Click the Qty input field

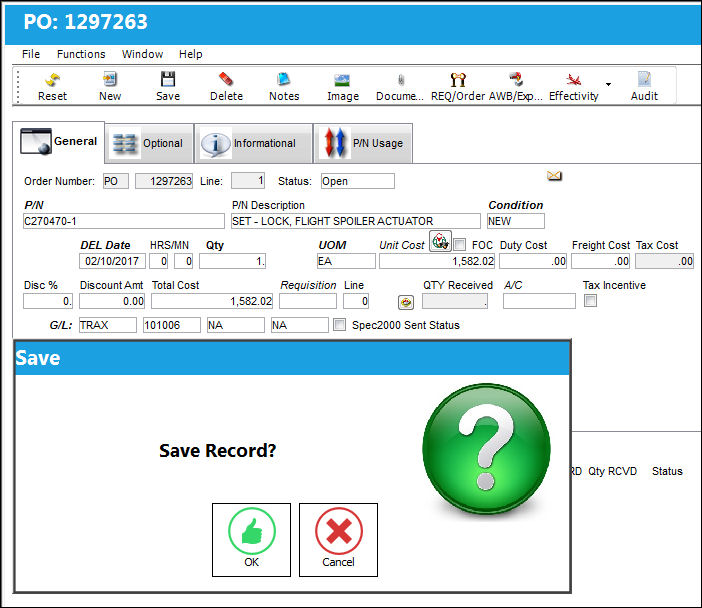(232, 261)
